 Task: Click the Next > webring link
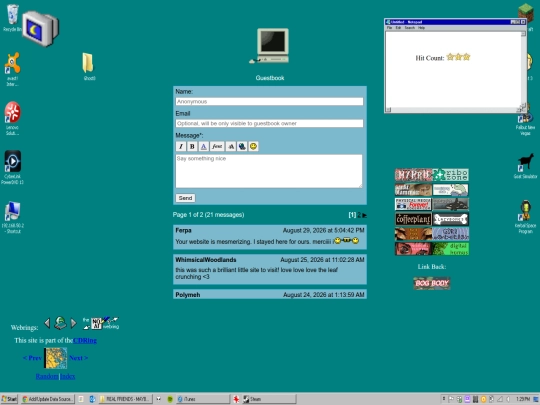pos(78,358)
